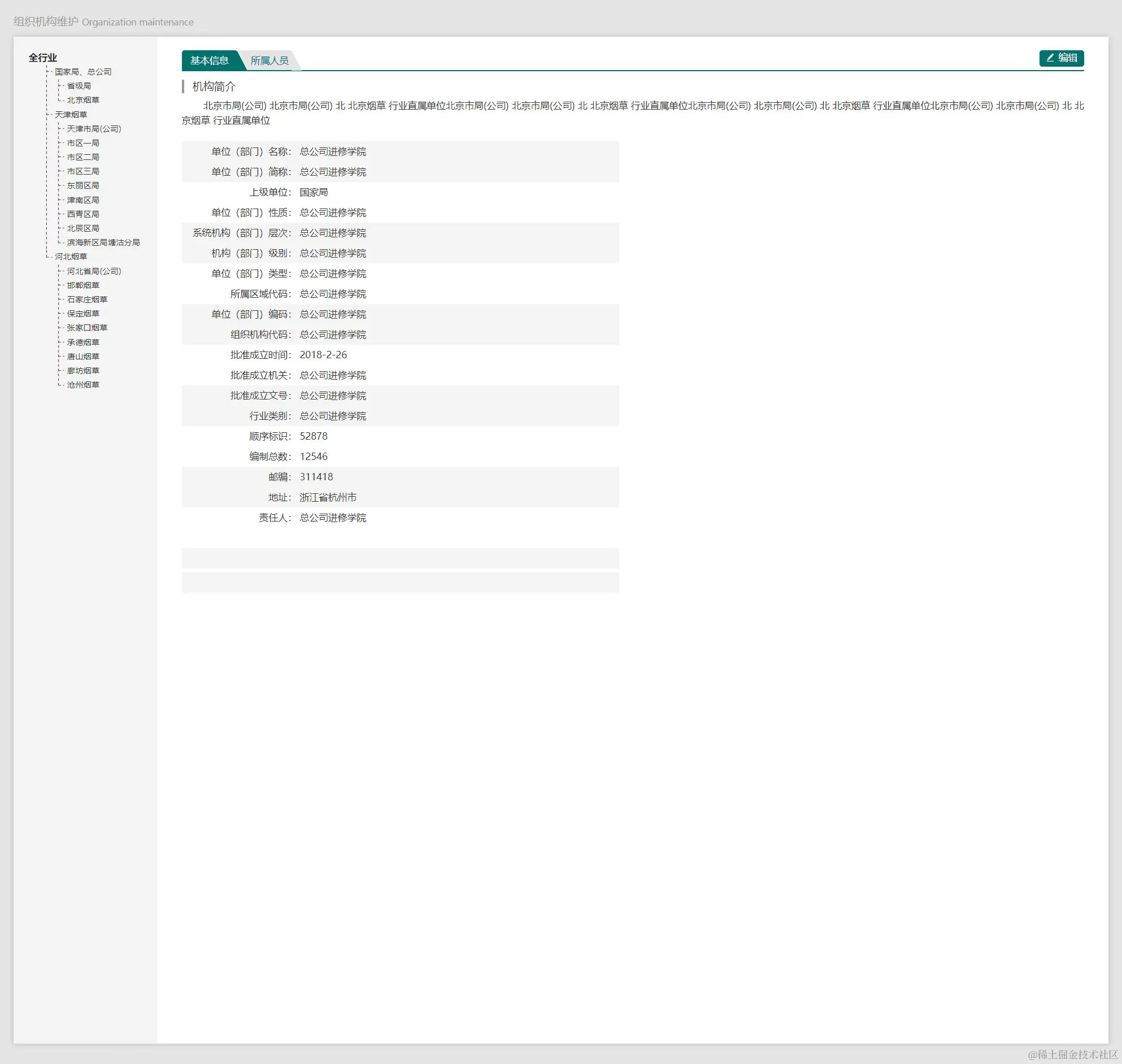1122x1064 pixels.
Task: Select the 基本信息 tab
Action: (209, 60)
